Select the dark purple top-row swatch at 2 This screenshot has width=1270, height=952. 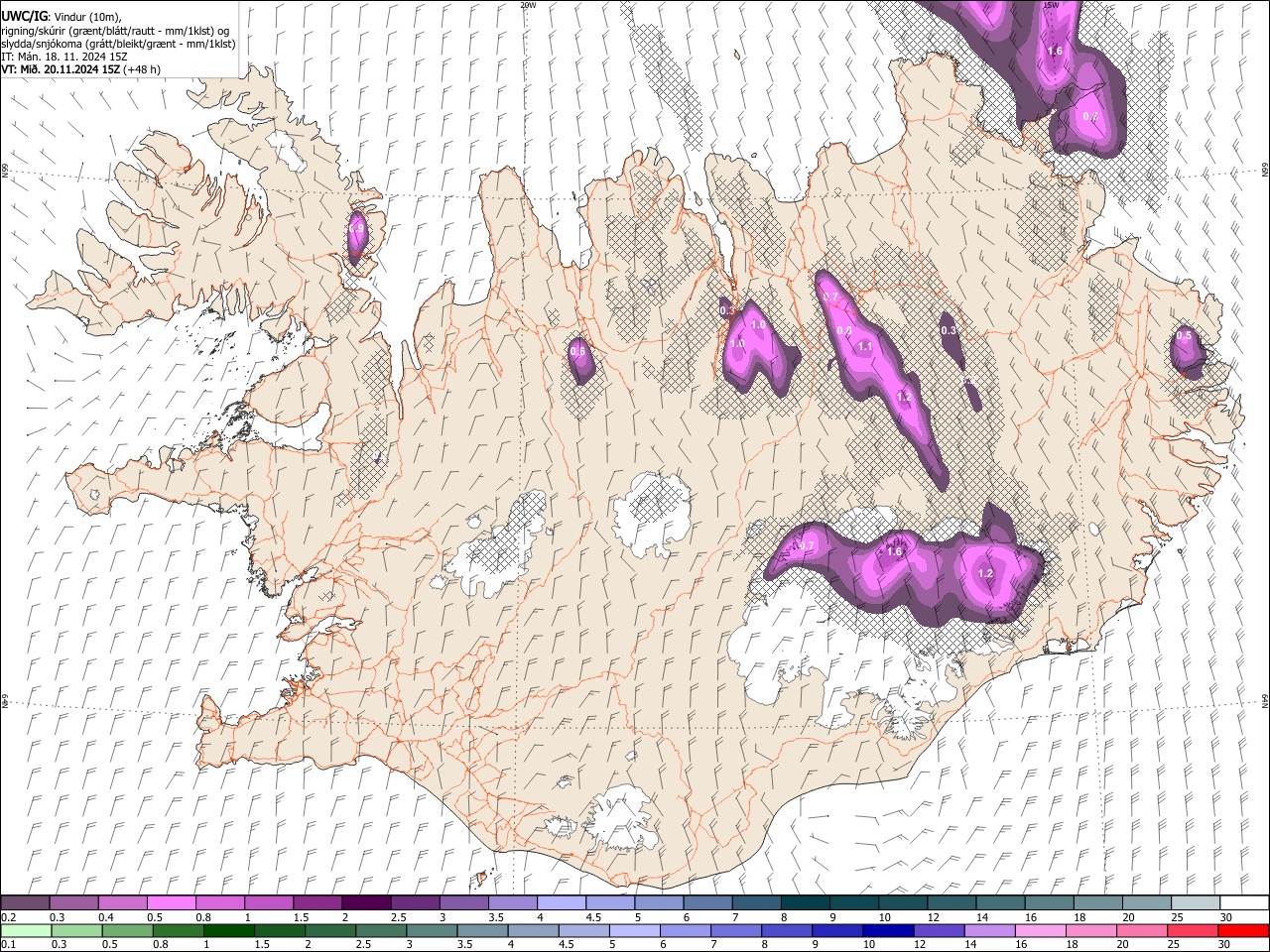[x=366, y=903]
